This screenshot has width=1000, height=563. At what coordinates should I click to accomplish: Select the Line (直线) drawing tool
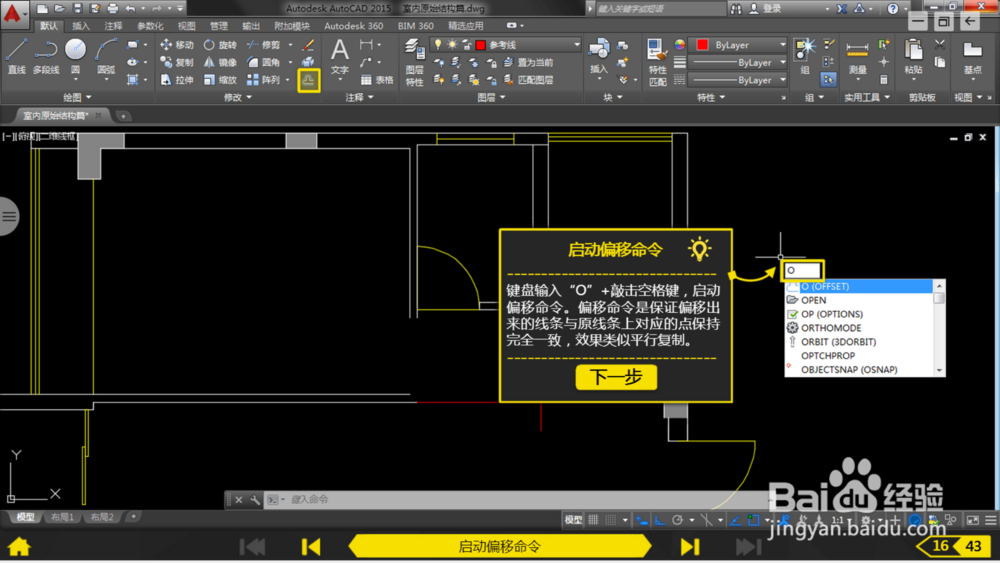tap(17, 57)
